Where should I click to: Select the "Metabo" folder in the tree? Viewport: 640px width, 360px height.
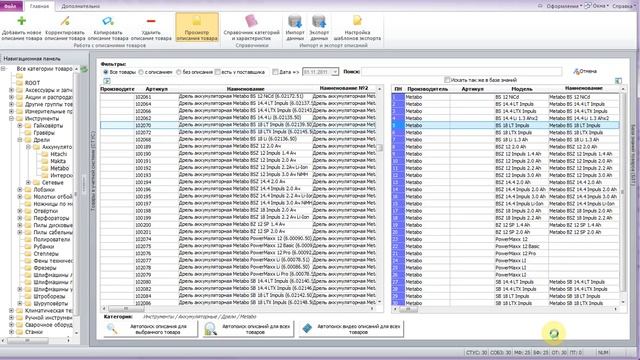(60, 168)
